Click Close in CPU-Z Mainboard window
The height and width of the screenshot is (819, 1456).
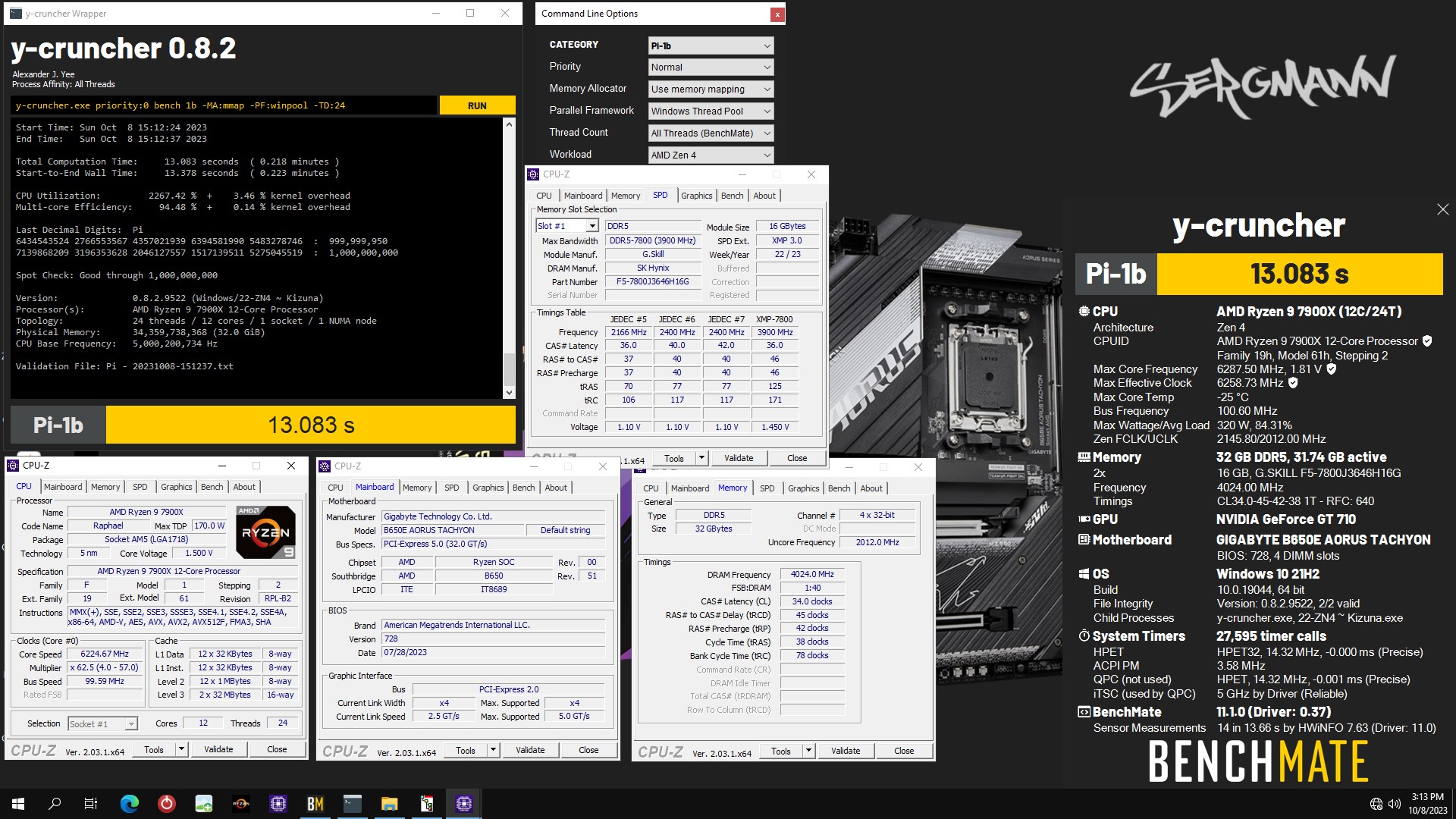click(x=588, y=750)
